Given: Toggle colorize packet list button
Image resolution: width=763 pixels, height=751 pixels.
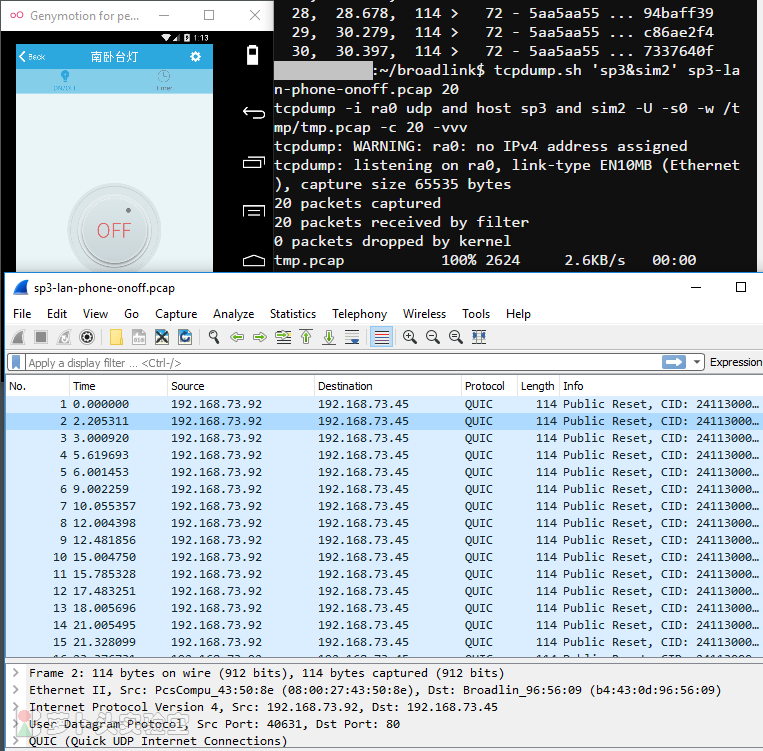Looking at the screenshot, I should pyautogui.click(x=381, y=337).
